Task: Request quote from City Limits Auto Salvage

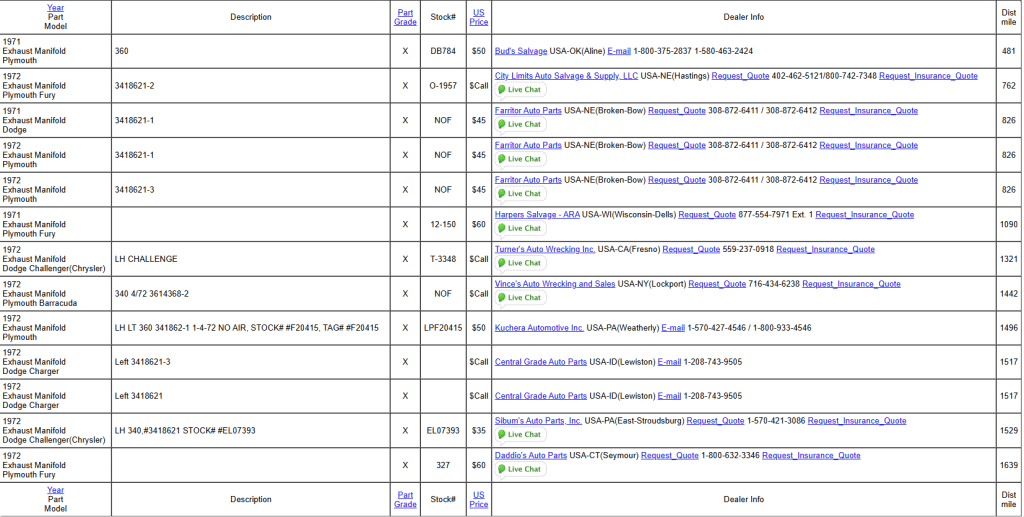Action: click(x=741, y=76)
